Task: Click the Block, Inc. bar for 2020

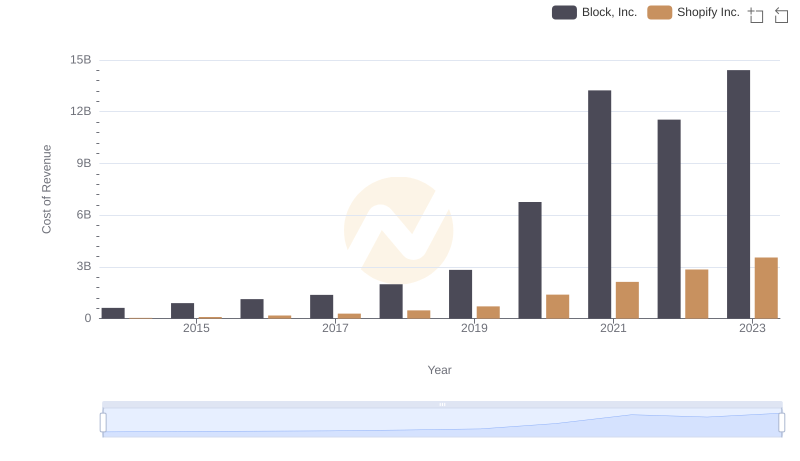Action: (530, 260)
